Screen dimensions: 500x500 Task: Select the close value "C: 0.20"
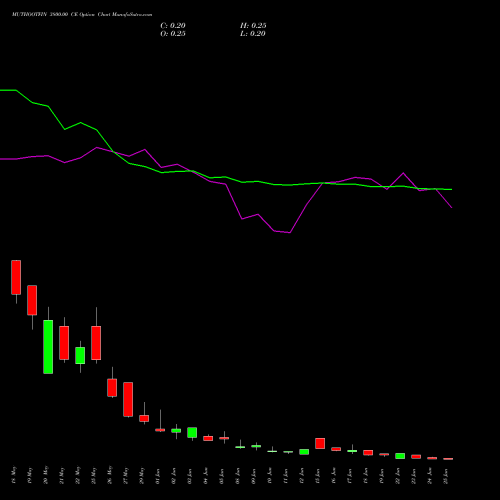tap(173, 26)
